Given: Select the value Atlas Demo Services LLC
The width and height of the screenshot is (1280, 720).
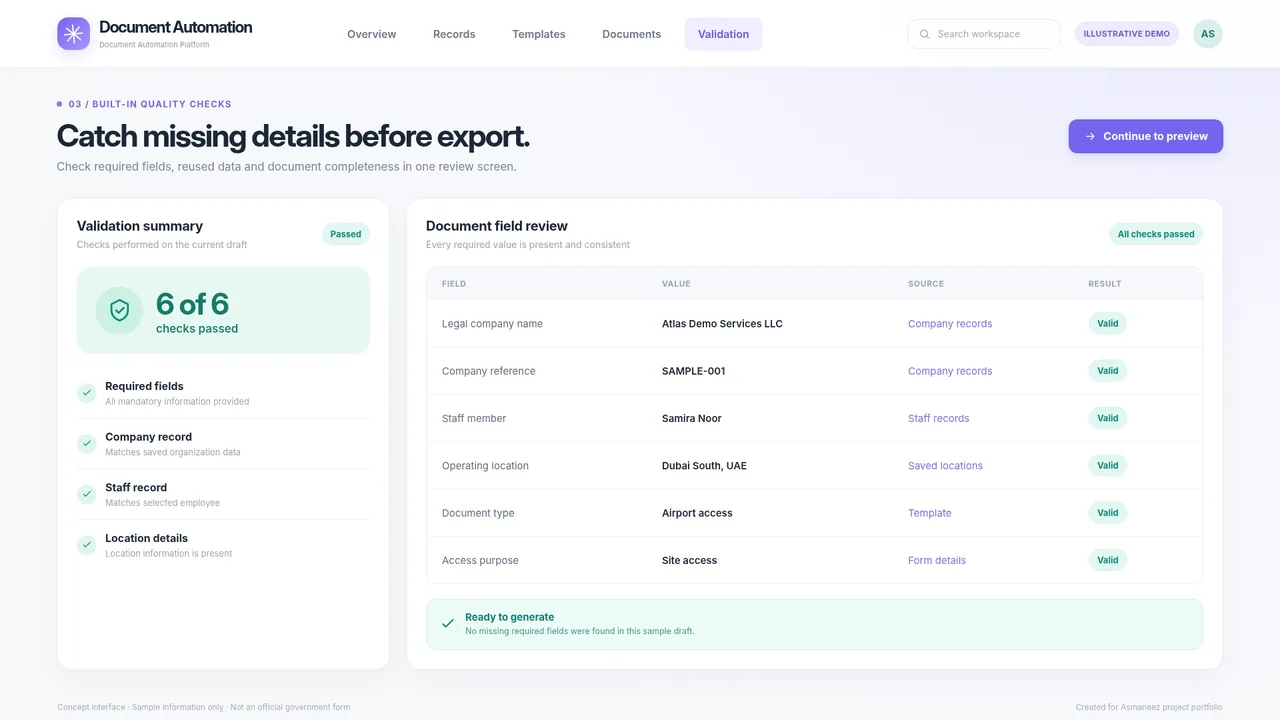Looking at the screenshot, I should (x=722, y=324).
